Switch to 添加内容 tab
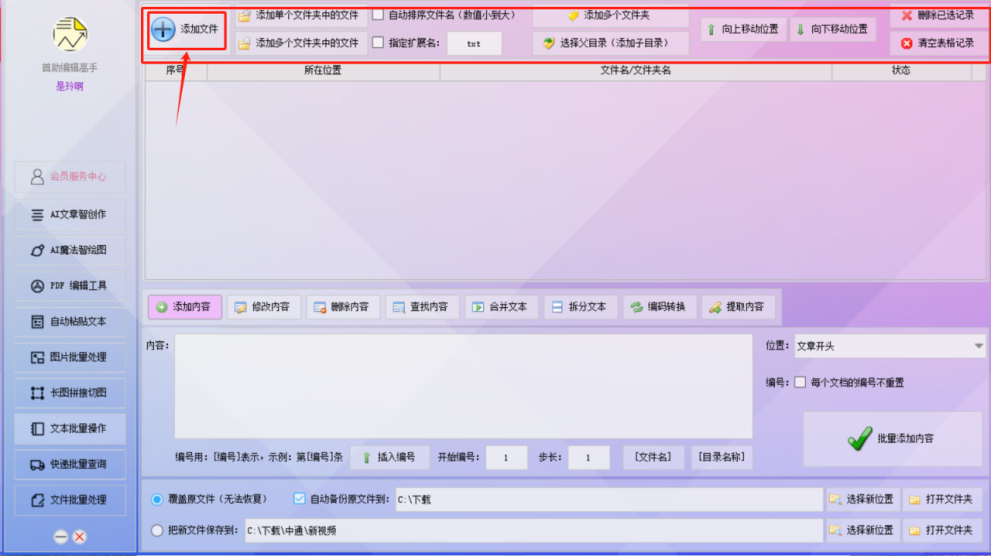Image resolution: width=992 pixels, height=557 pixels. coord(185,307)
